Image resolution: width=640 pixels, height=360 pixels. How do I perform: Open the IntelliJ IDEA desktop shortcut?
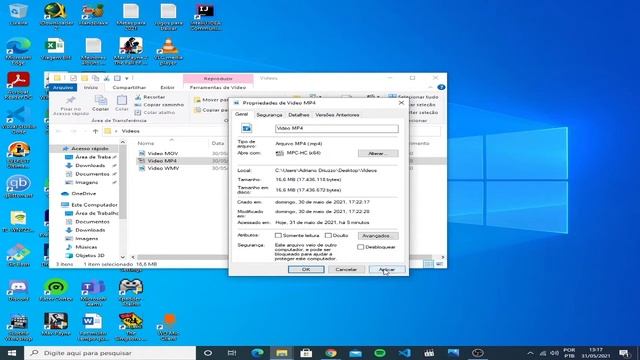[205, 16]
